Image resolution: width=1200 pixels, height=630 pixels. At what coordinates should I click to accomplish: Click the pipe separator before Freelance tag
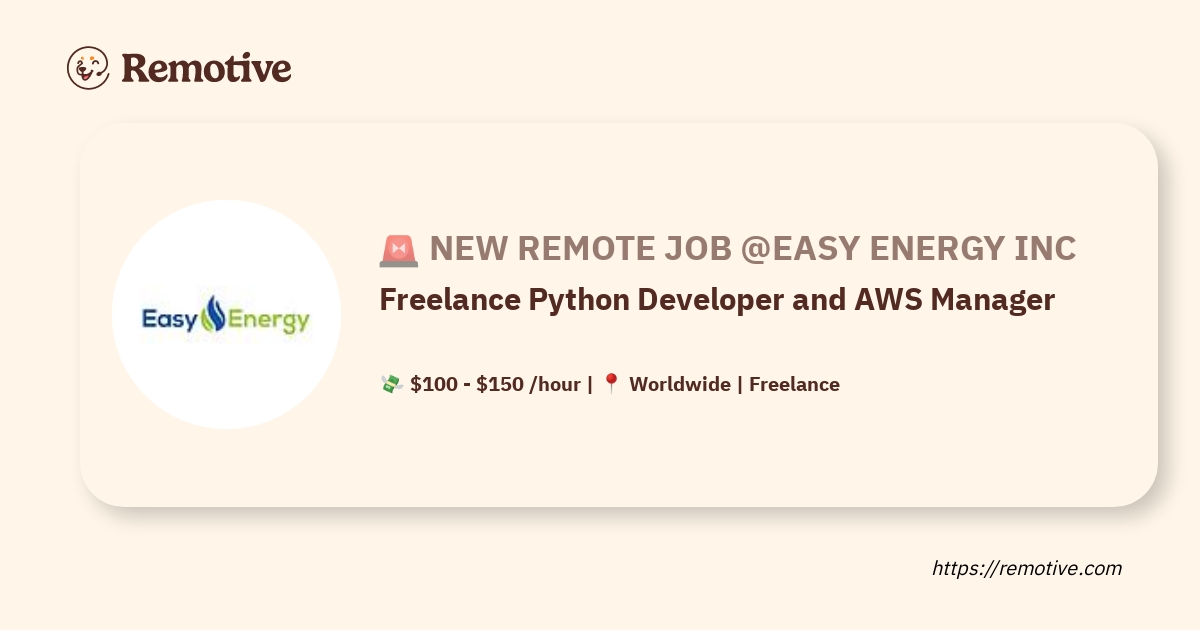coord(740,384)
